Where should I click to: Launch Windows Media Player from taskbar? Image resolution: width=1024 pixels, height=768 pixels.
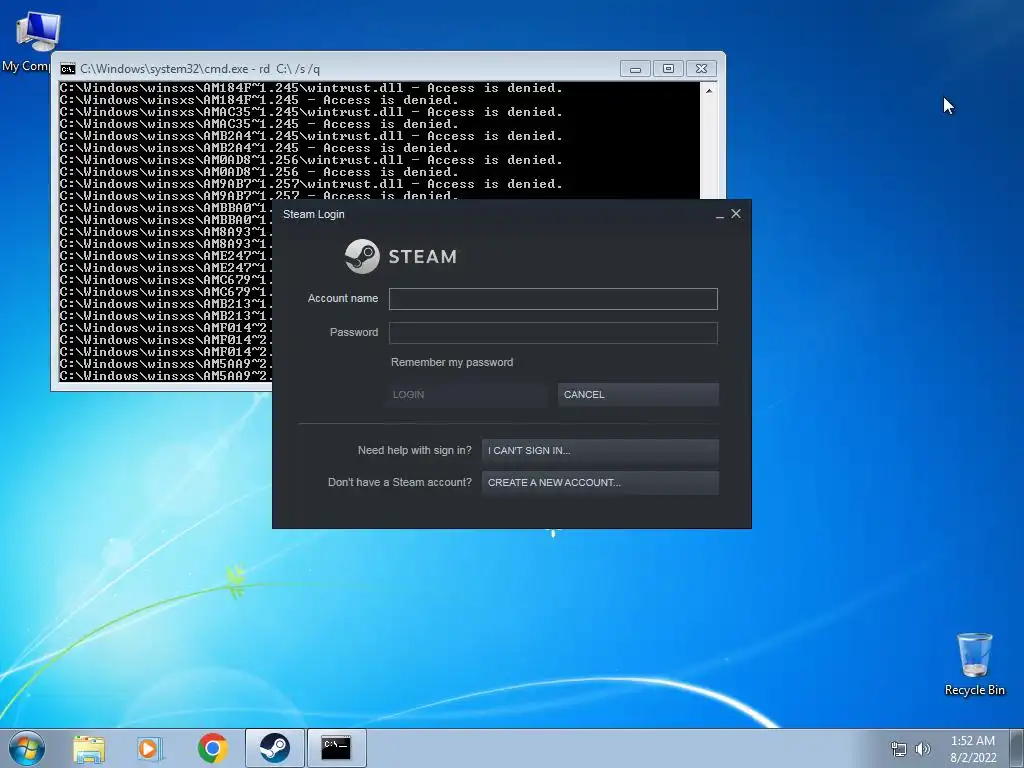pyautogui.click(x=150, y=748)
